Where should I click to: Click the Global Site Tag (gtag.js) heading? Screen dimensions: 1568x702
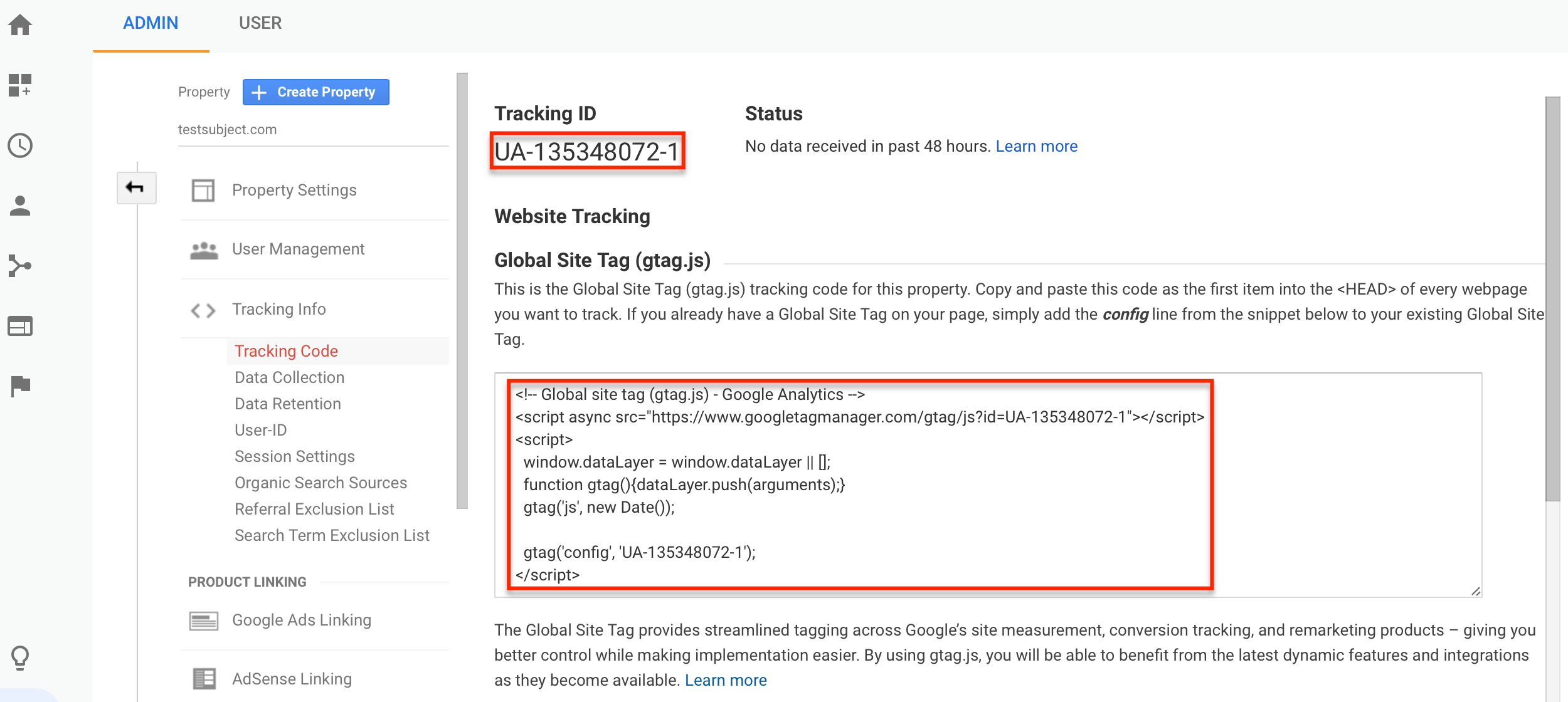tap(602, 260)
